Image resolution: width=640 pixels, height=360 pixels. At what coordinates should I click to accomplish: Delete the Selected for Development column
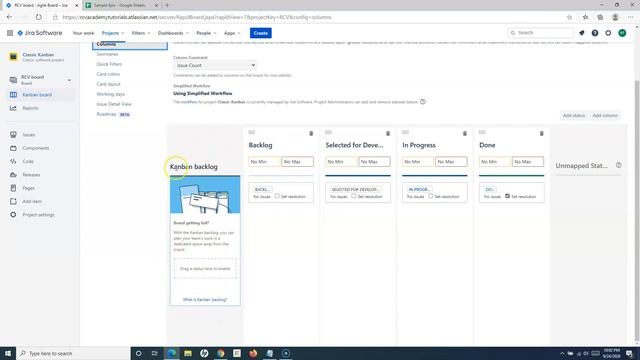click(x=388, y=133)
